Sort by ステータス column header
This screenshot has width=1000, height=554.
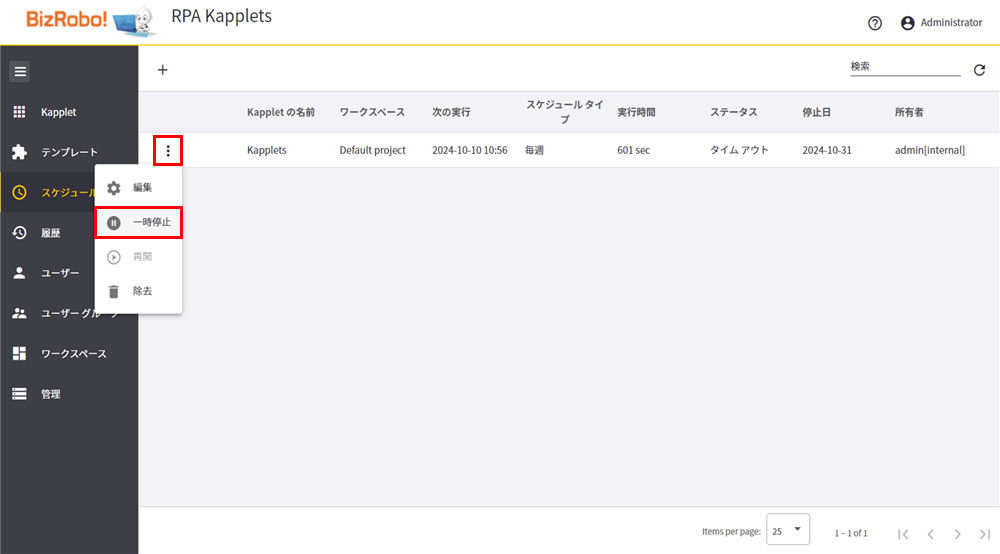[x=733, y=112]
